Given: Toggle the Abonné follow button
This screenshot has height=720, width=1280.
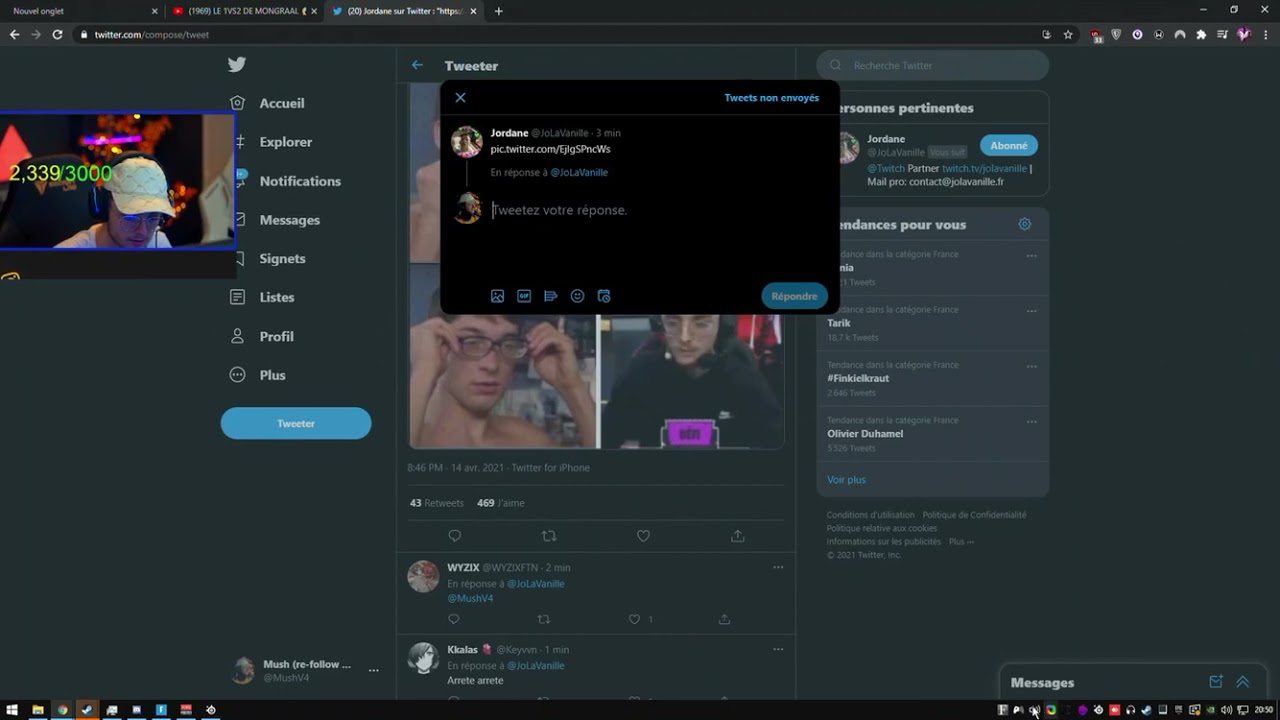Looking at the screenshot, I should [x=1008, y=145].
